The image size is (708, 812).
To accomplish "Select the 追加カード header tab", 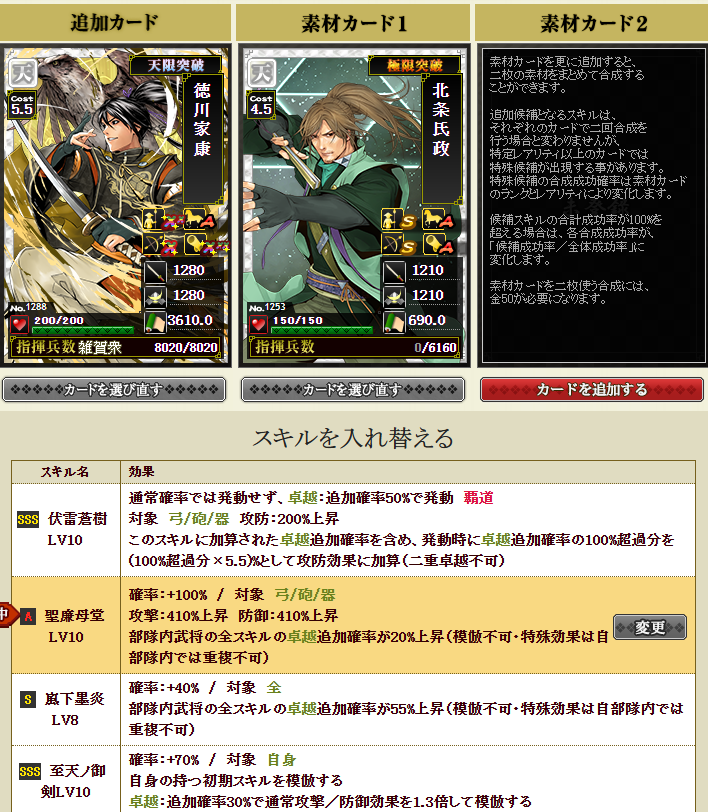I will pyautogui.click(x=114, y=23).
